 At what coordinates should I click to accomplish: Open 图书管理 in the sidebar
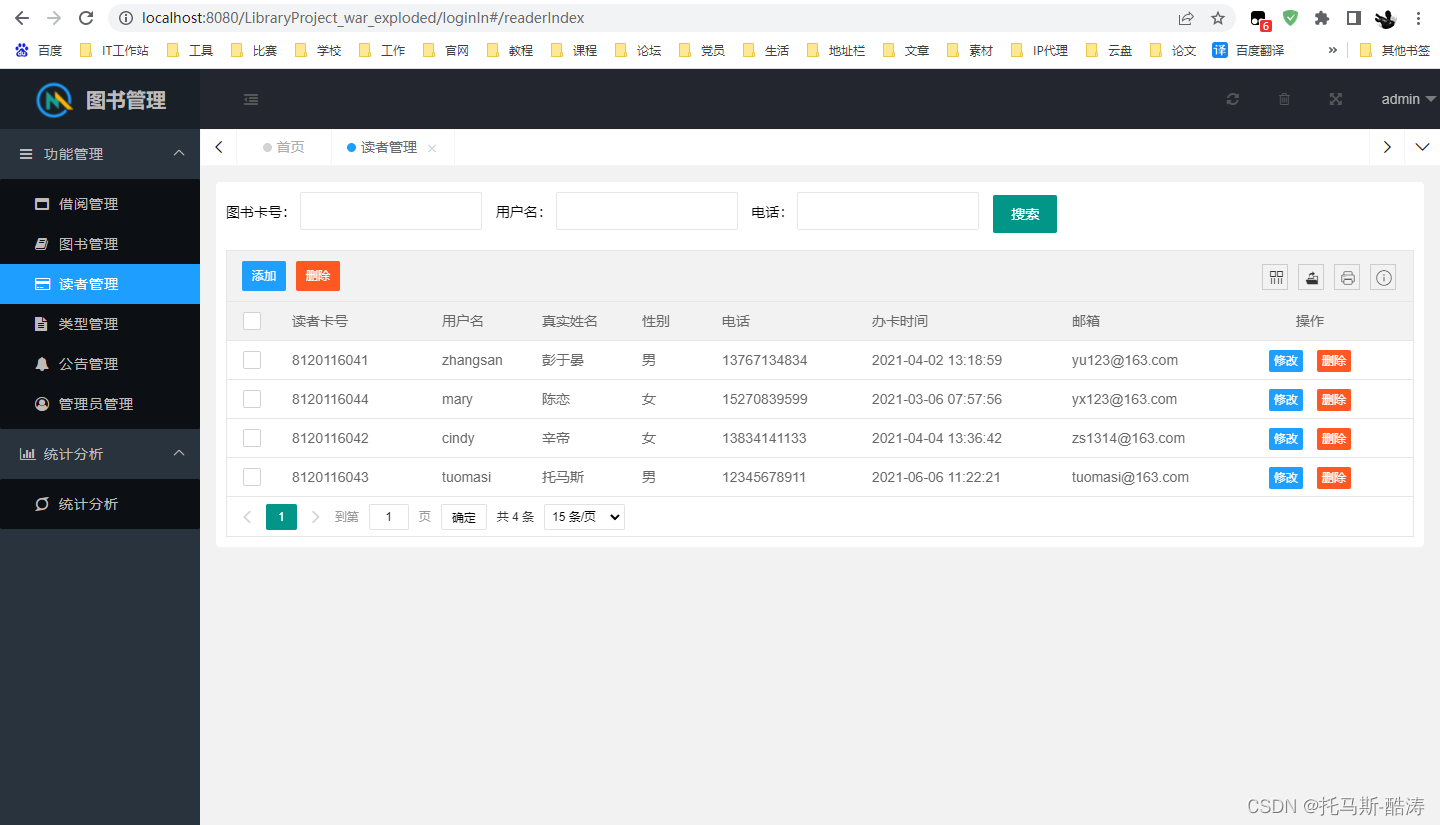pos(100,244)
